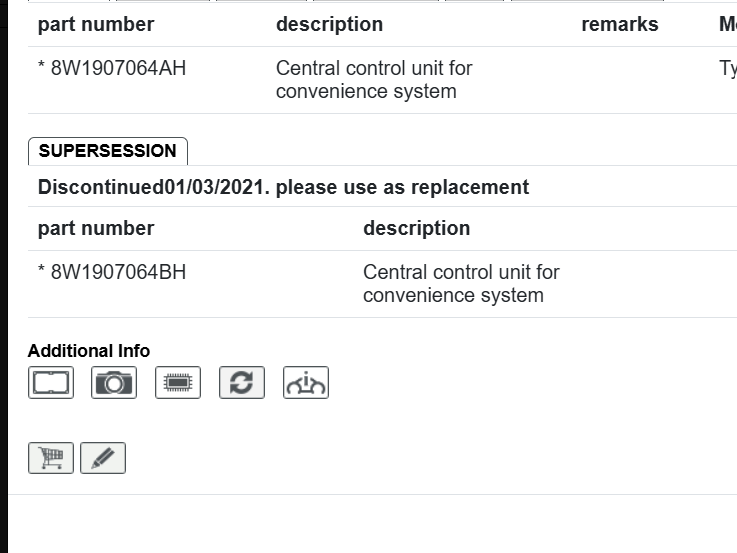Screen dimensions: 737x553
Task: Click the partially visible rightmost column header
Action: [x=727, y=24]
